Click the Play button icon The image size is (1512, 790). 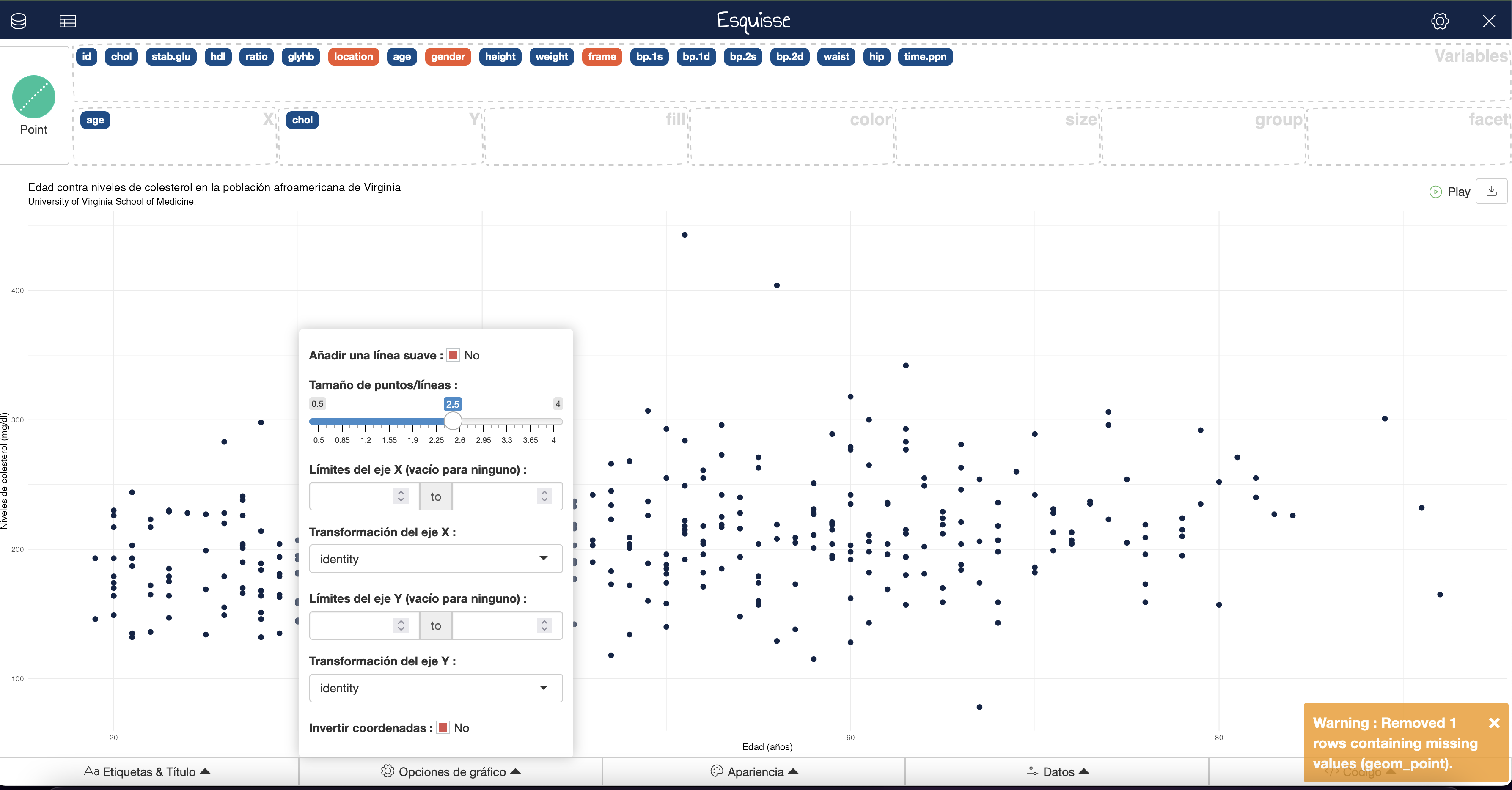coord(1435,192)
